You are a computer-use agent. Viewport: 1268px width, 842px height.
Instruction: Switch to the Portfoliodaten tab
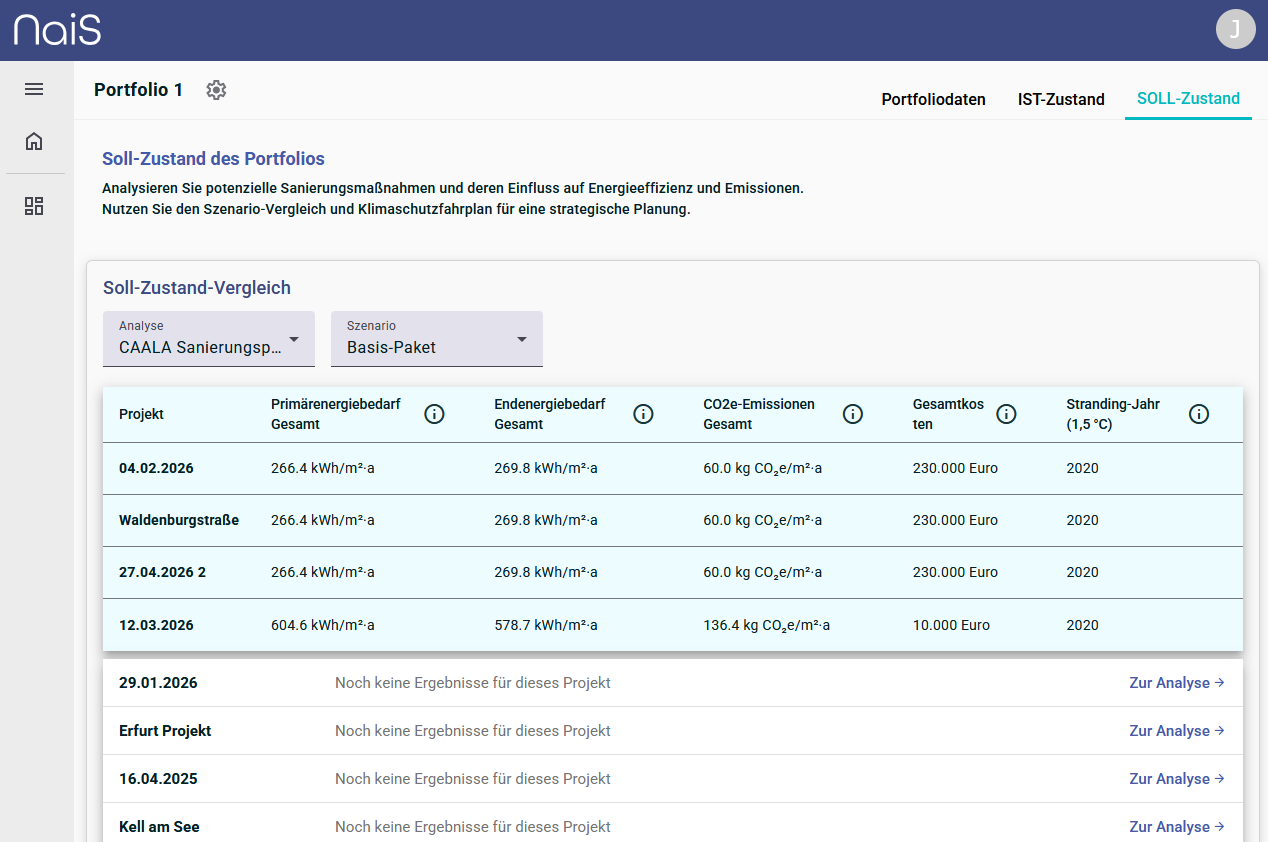pos(933,99)
